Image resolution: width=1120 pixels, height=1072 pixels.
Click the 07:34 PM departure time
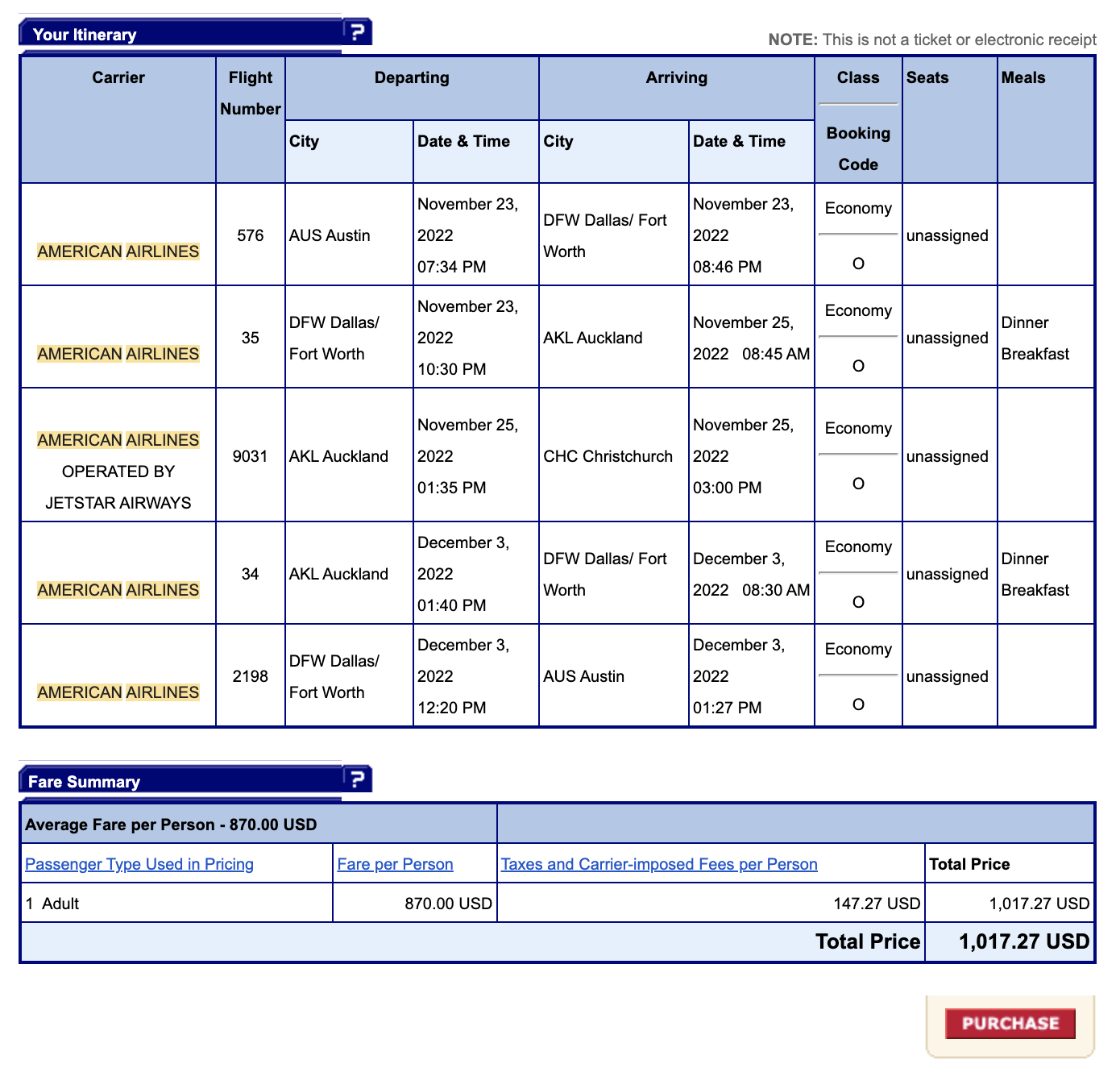point(452,267)
